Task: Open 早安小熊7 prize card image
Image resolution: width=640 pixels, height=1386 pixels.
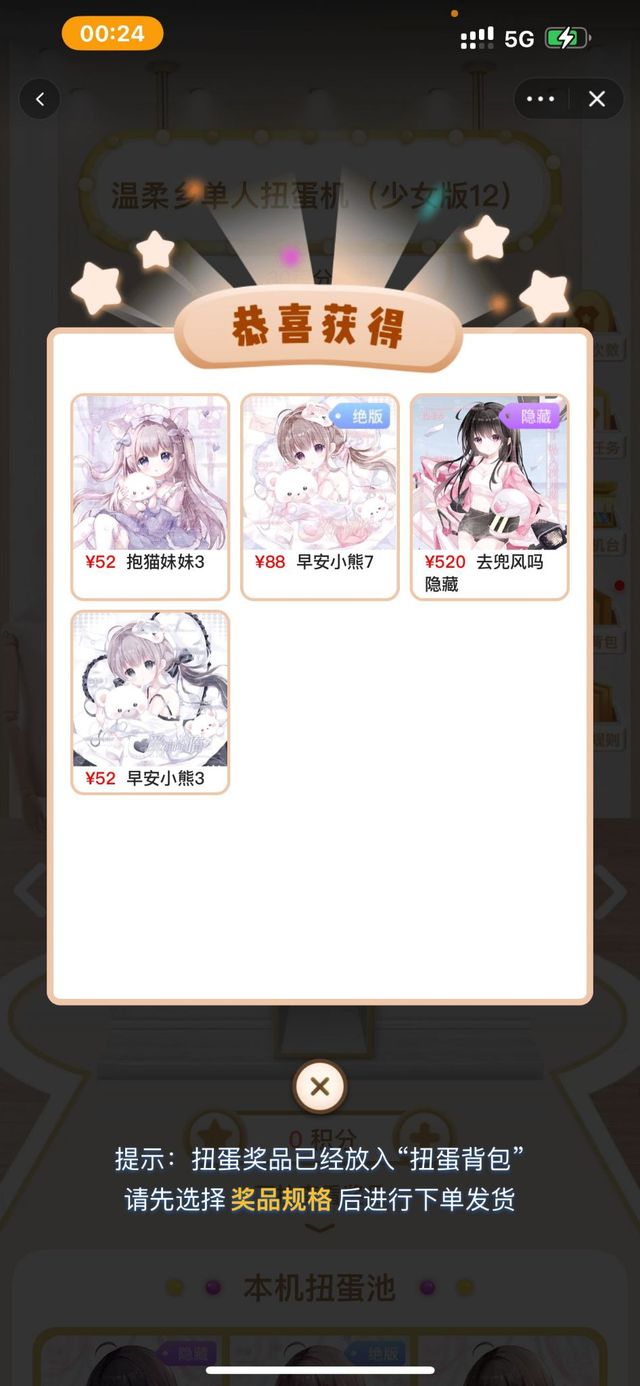Action: pyautogui.click(x=320, y=474)
